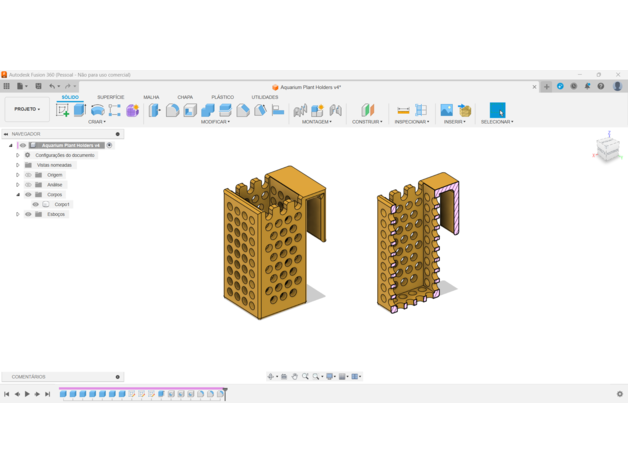
Task: Switch to the SUPERFÍCIE tab
Action: click(x=110, y=97)
